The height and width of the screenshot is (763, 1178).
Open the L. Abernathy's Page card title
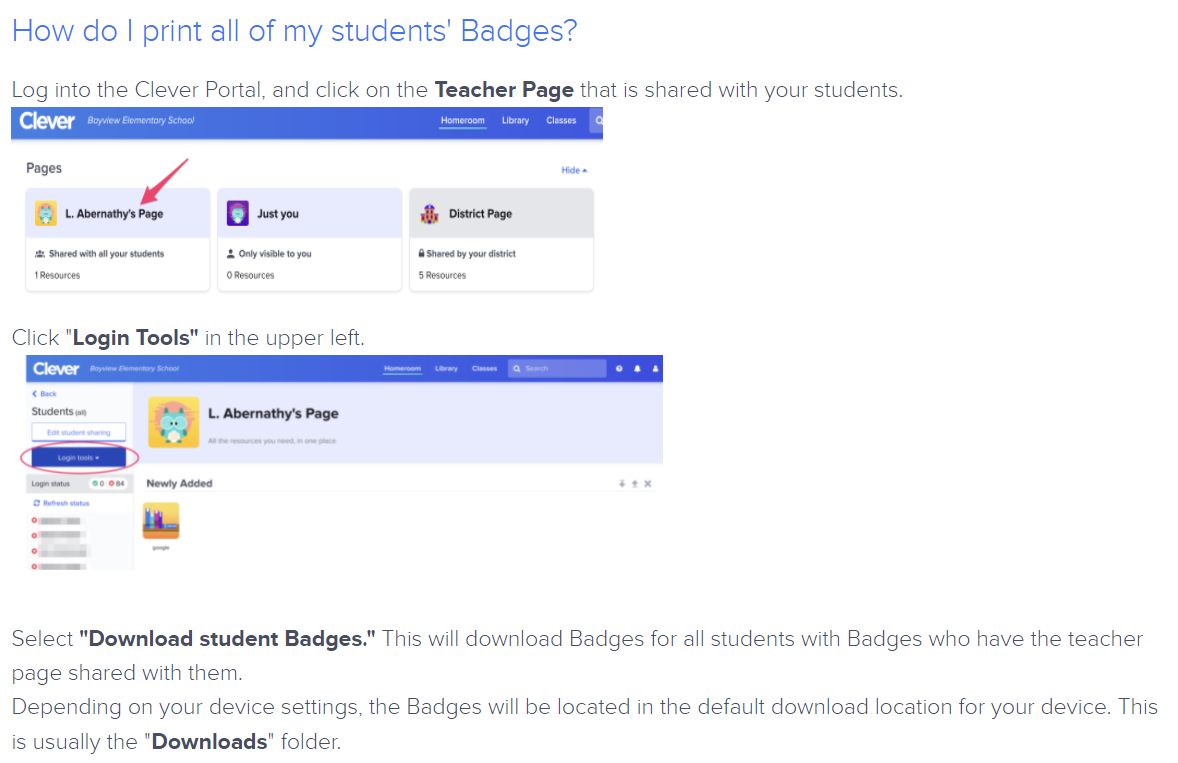click(114, 214)
